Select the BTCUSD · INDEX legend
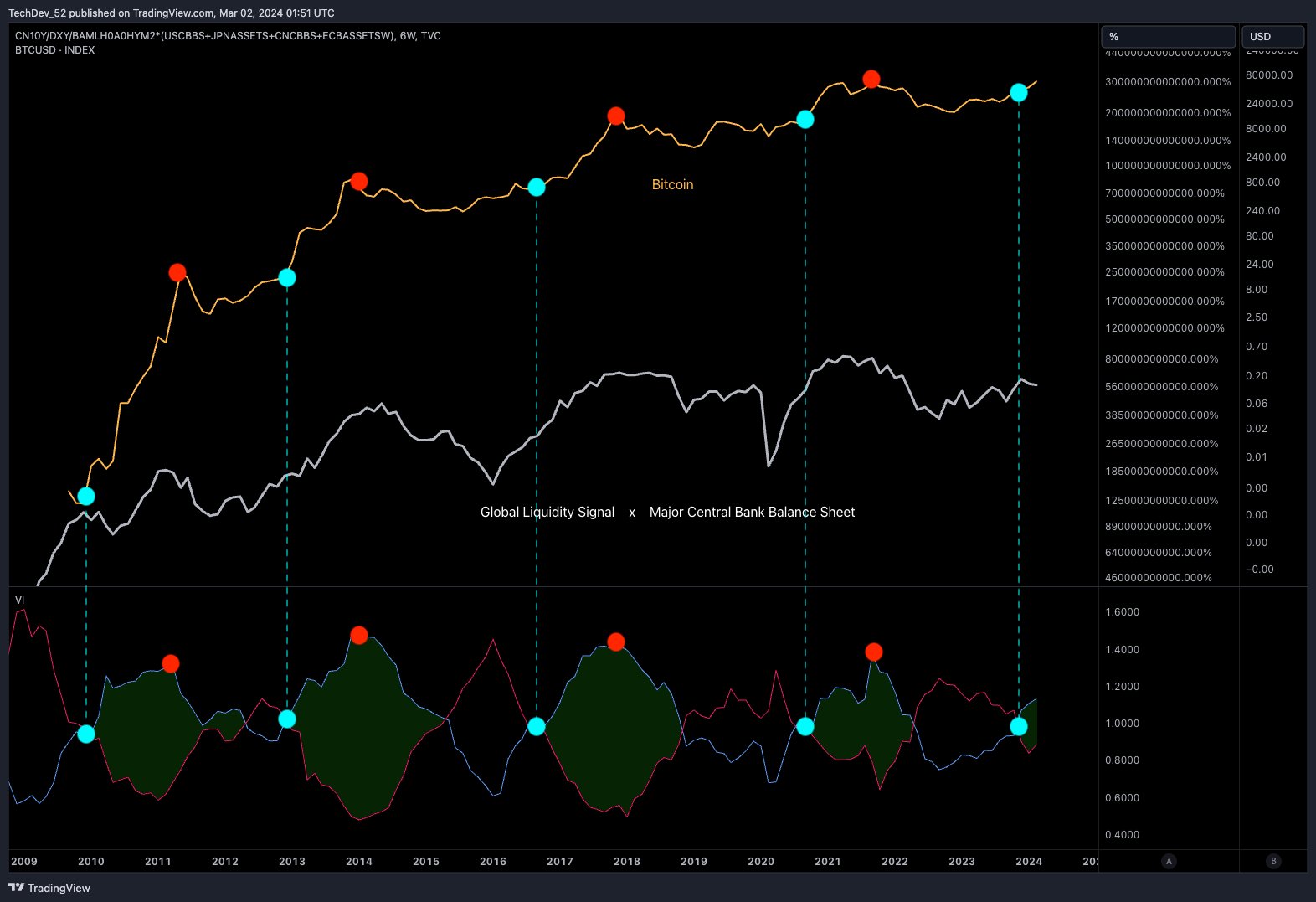1316x902 pixels. 54,50
